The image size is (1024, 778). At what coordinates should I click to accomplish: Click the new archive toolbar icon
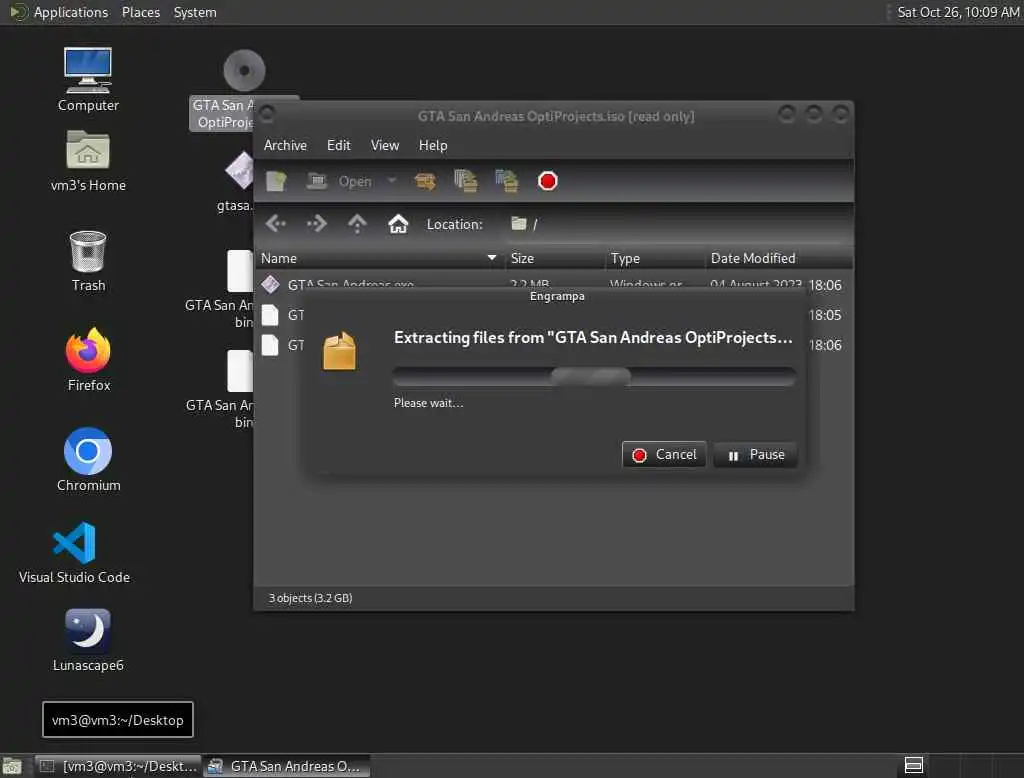(x=276, y=181)
